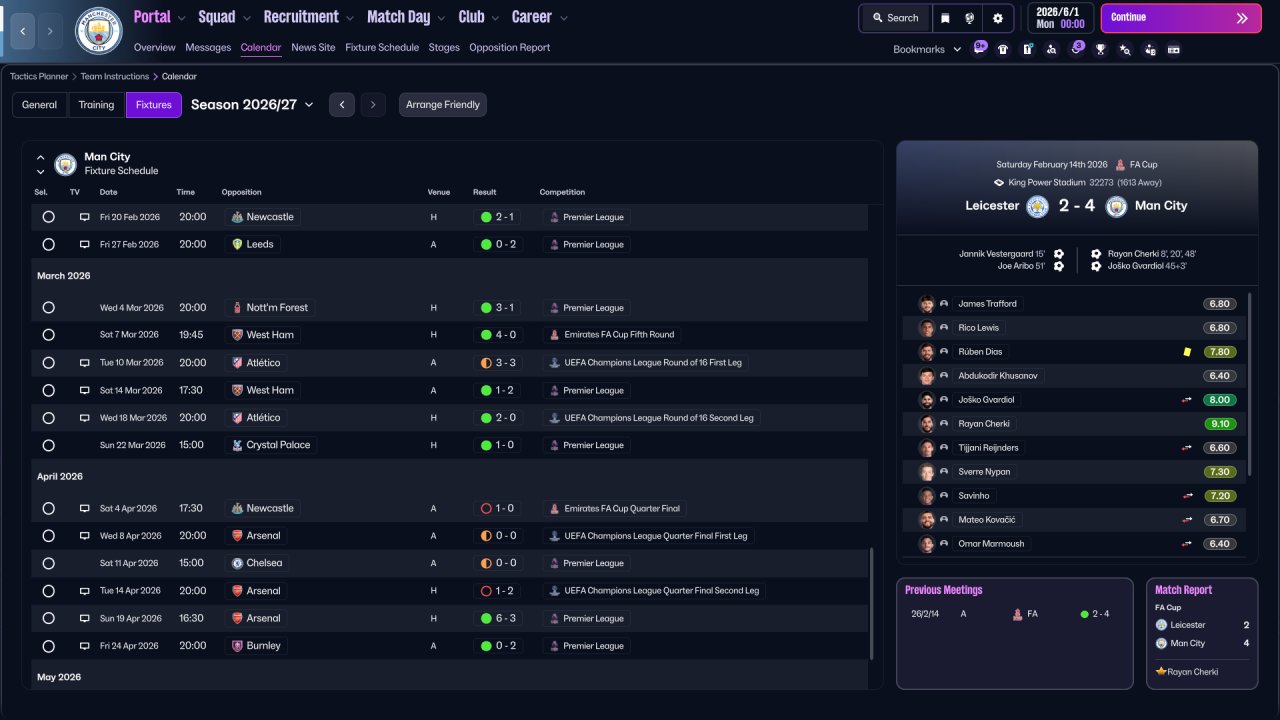Click the fixture list vertical scrollbar
Screen dimensions: 1280x720
pos(873,603)
